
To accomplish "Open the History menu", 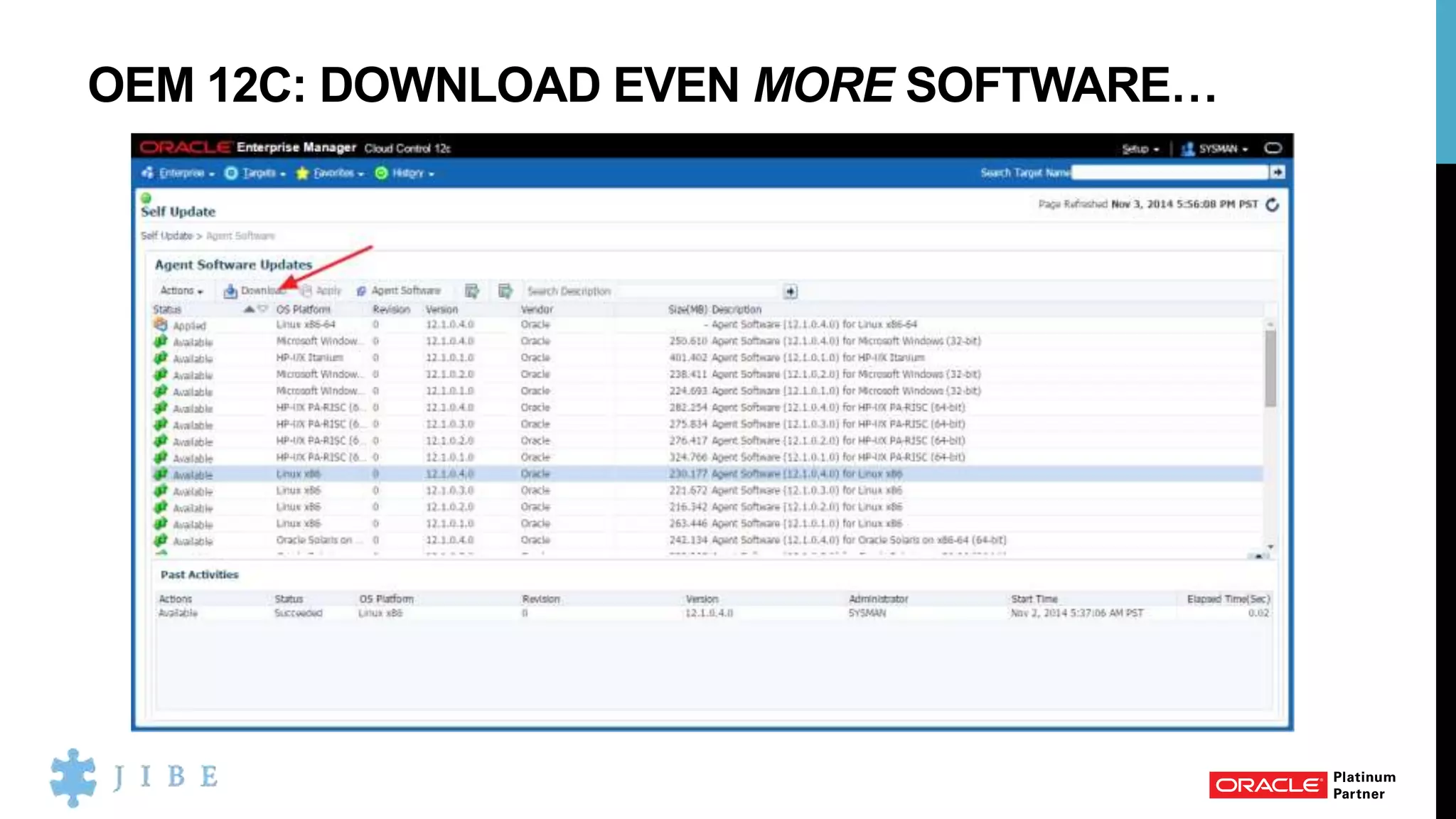I will [405, 173].
